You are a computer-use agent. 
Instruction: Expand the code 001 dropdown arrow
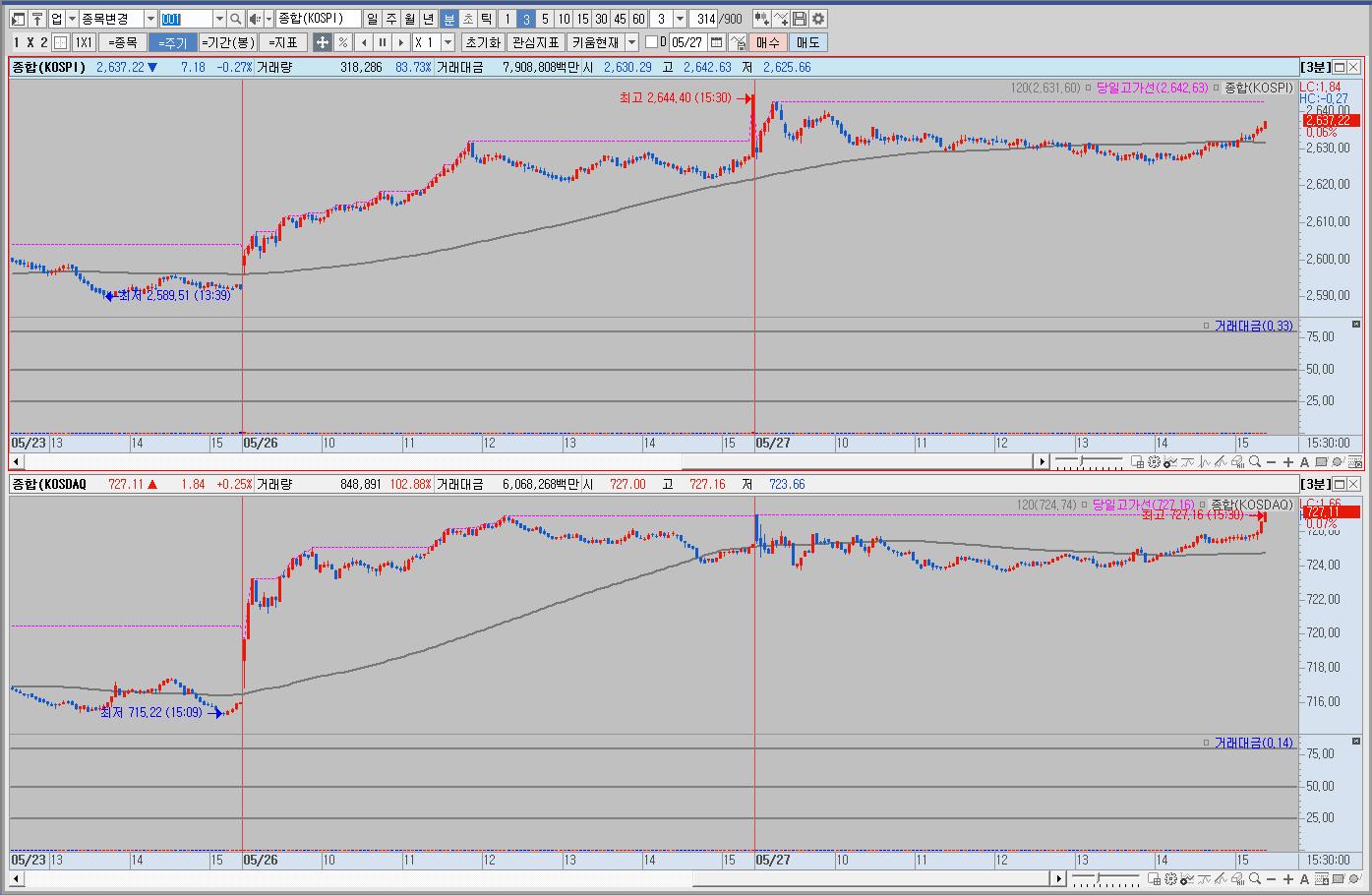[x=219, y=19]
